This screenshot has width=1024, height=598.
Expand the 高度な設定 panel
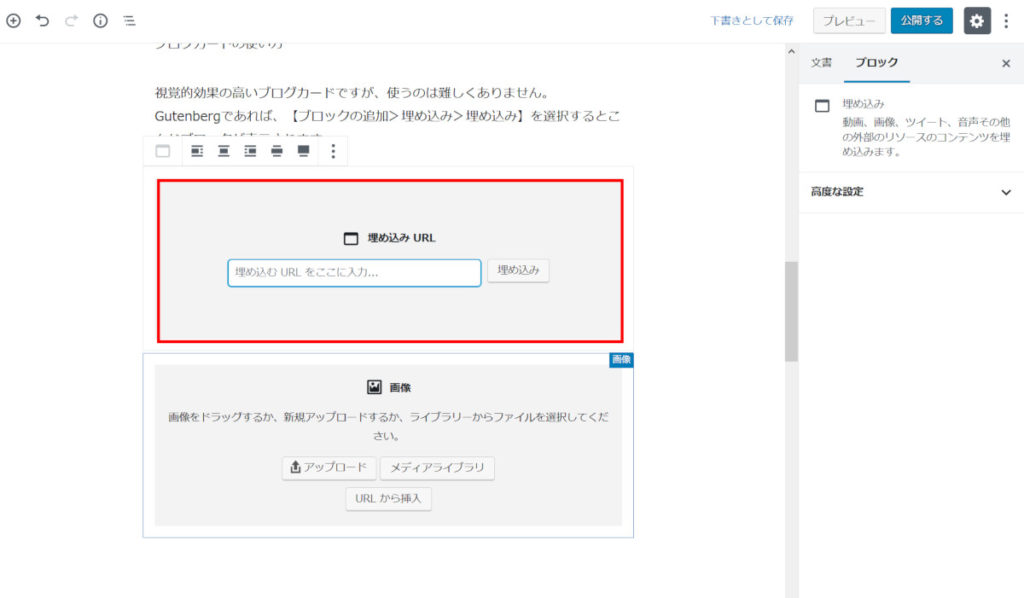point(911,192)
